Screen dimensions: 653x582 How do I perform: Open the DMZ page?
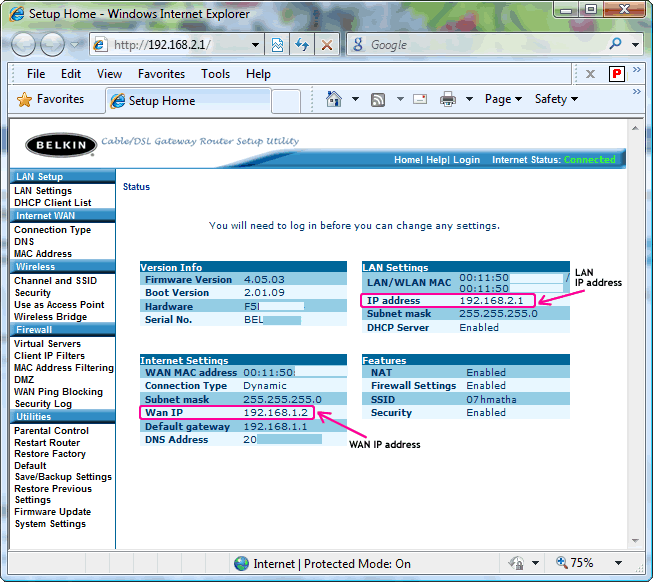tap(24, 380)
